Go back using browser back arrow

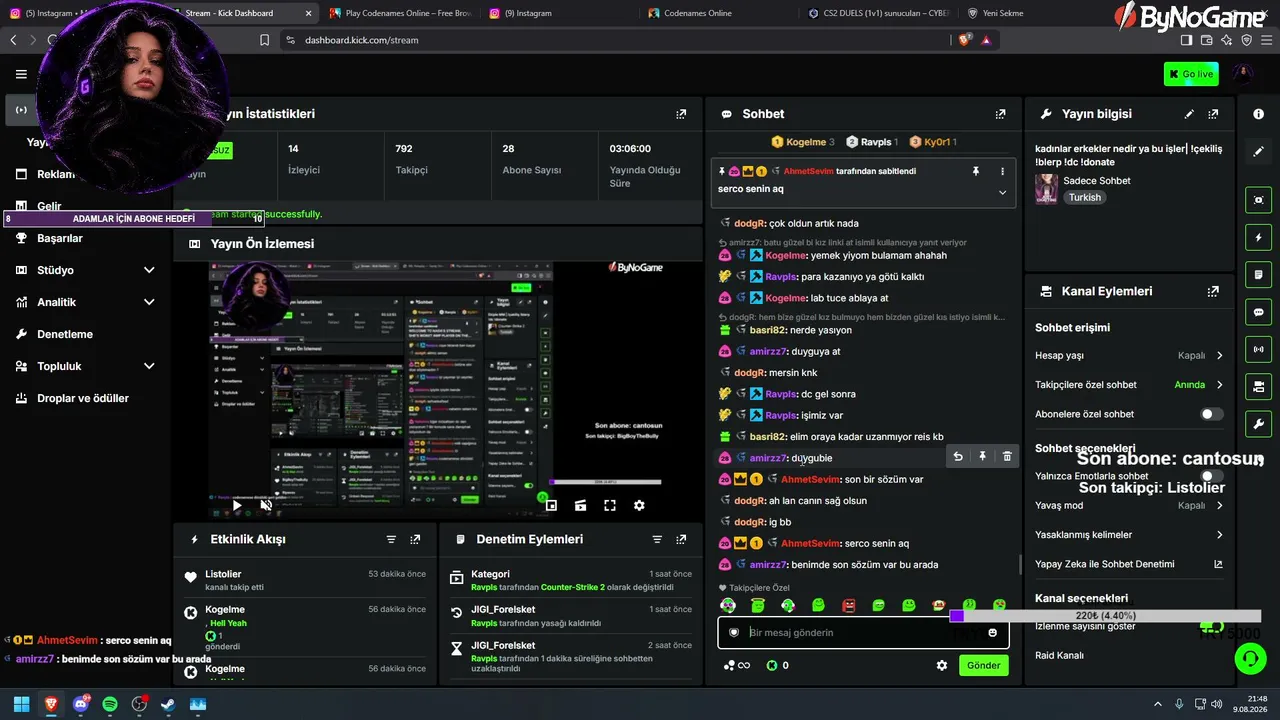[13, 40]
